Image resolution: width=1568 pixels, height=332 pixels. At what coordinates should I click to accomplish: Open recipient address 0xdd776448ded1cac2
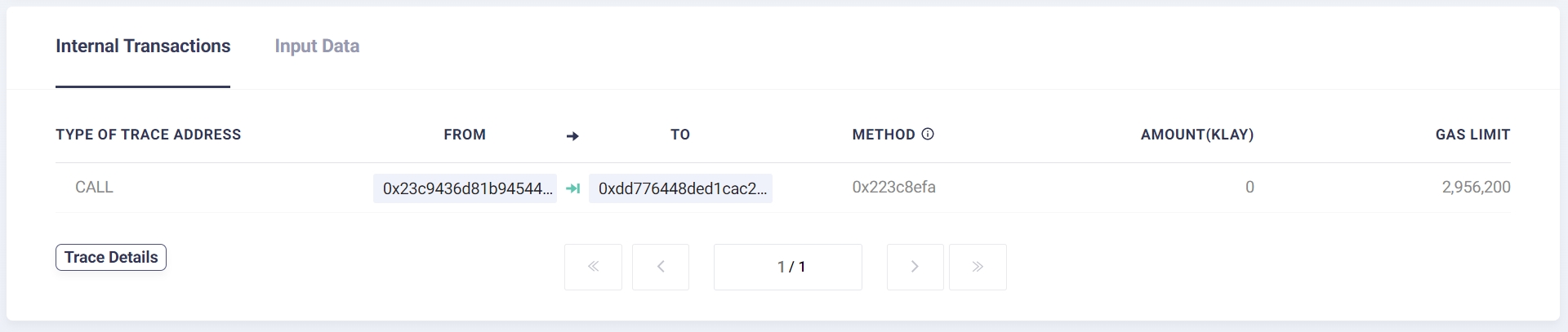[681, 188]
